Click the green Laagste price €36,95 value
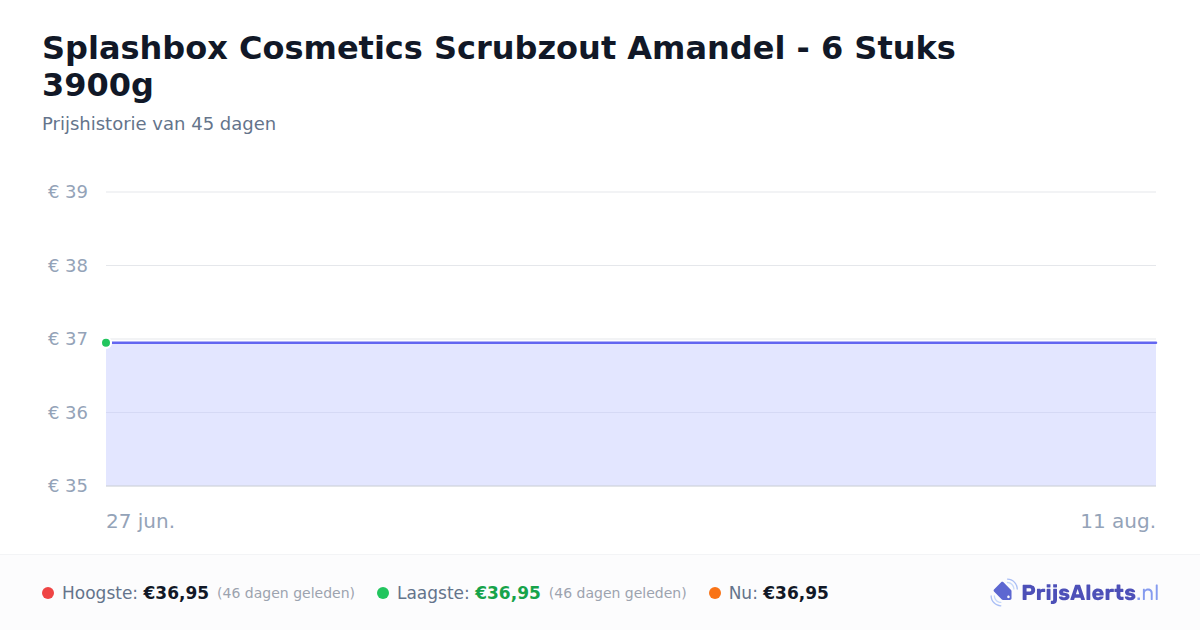 (508, 593)
